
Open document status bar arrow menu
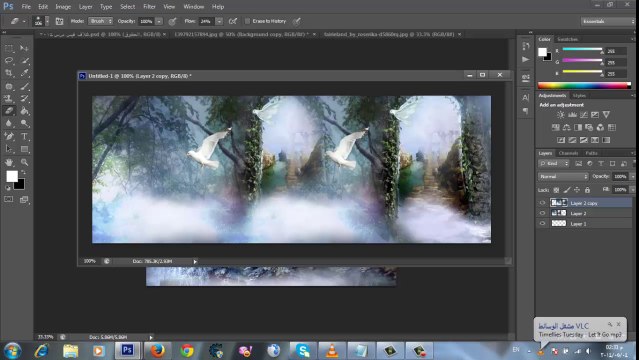coord(195,262)
